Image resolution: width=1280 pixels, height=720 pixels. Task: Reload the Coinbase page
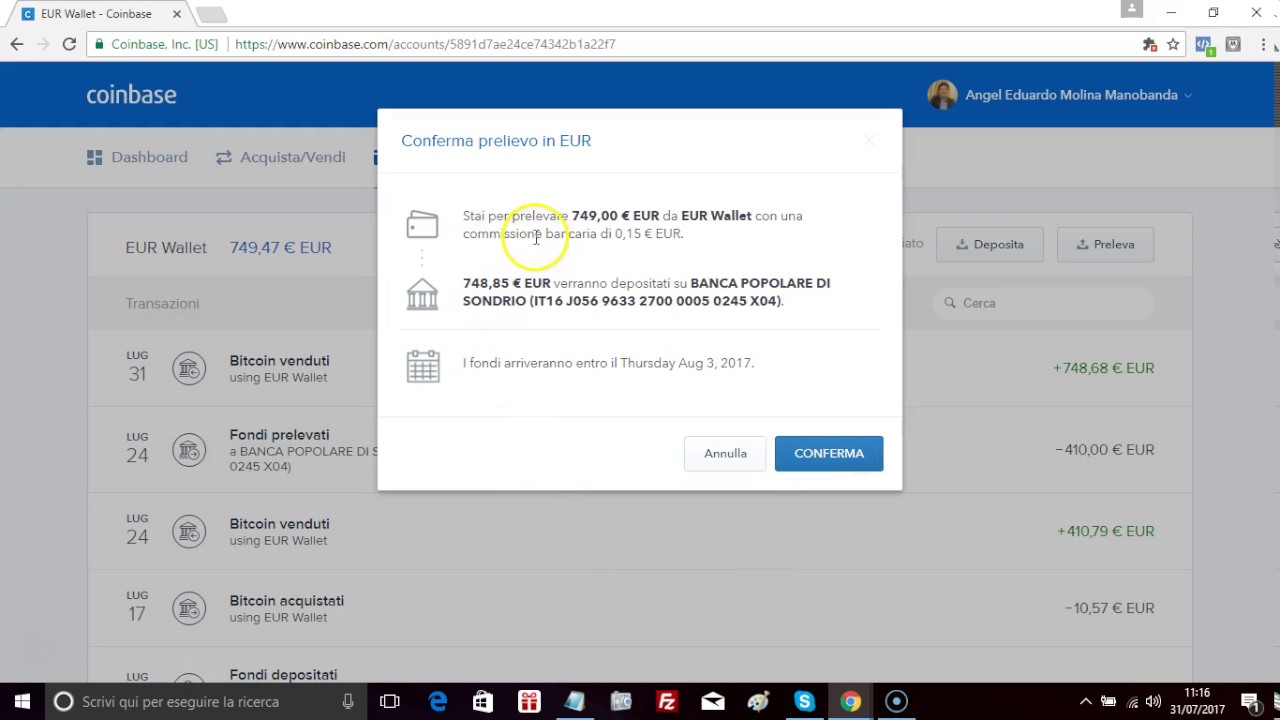click(69, 44)
